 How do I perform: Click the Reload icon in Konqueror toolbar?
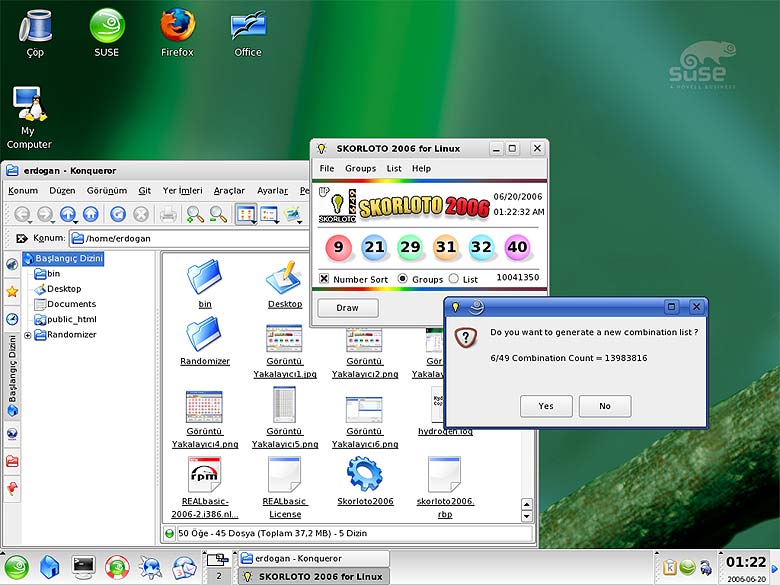click(118, 213)
